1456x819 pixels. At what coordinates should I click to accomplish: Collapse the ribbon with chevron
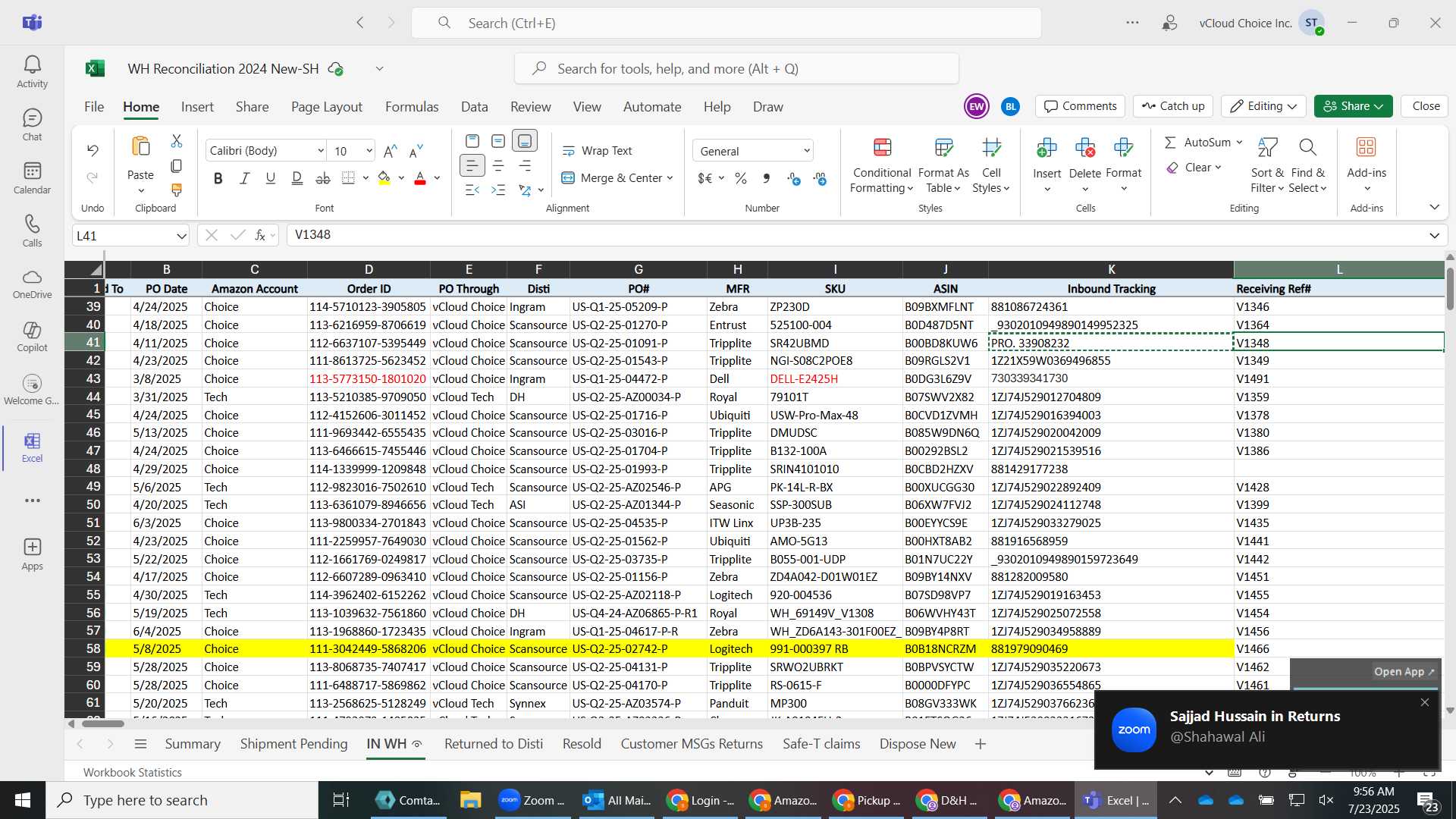[1434, 207]
